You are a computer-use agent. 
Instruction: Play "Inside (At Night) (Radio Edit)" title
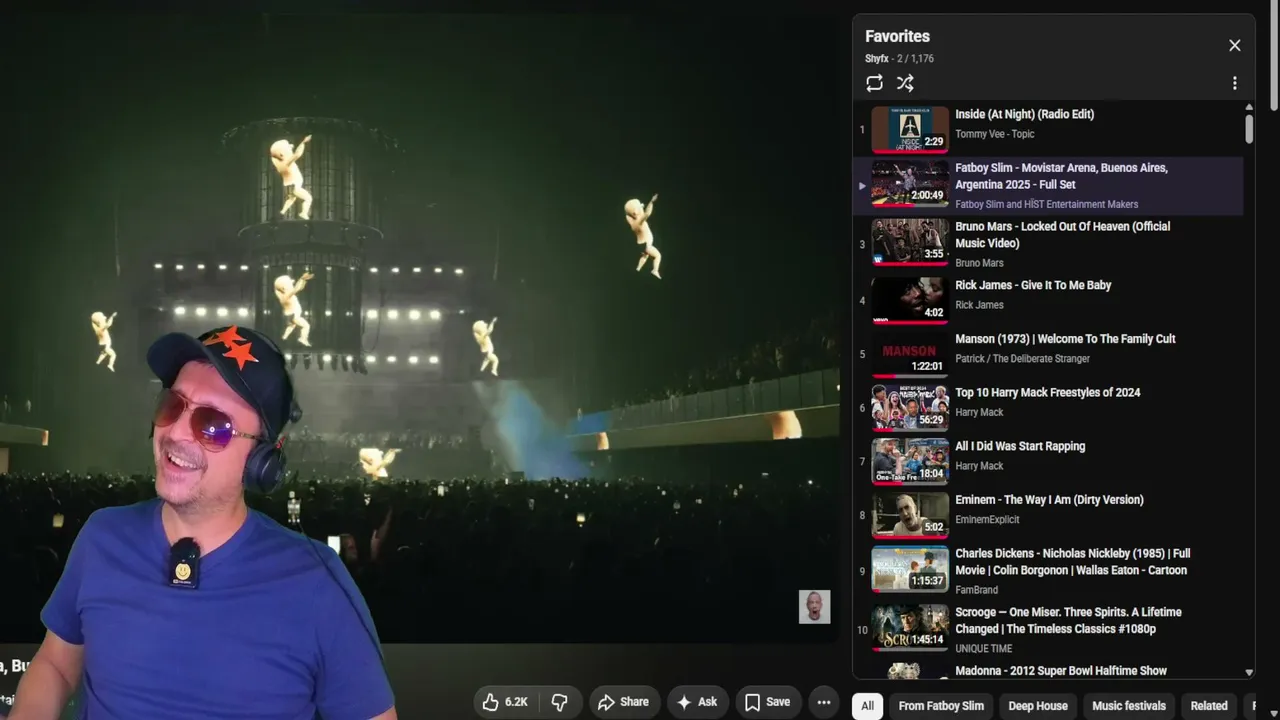point(1024,114)
